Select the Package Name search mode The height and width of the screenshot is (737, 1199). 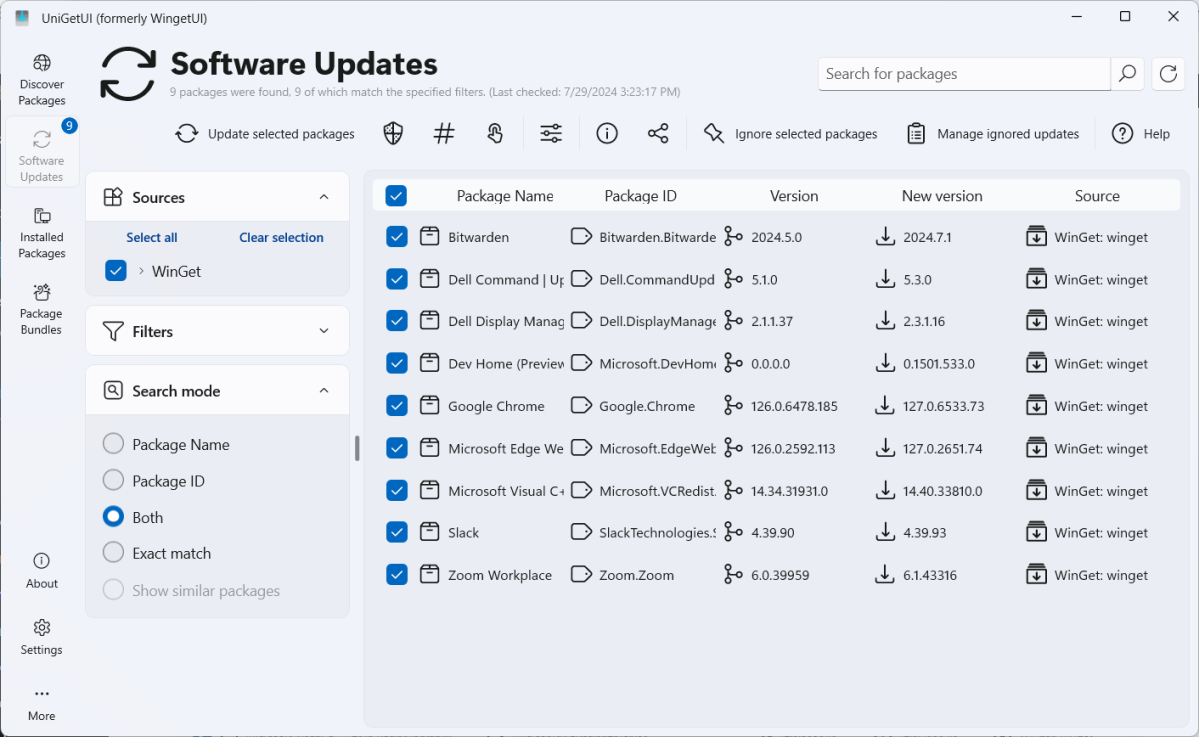pyautogui.click(x=113, y=443)
